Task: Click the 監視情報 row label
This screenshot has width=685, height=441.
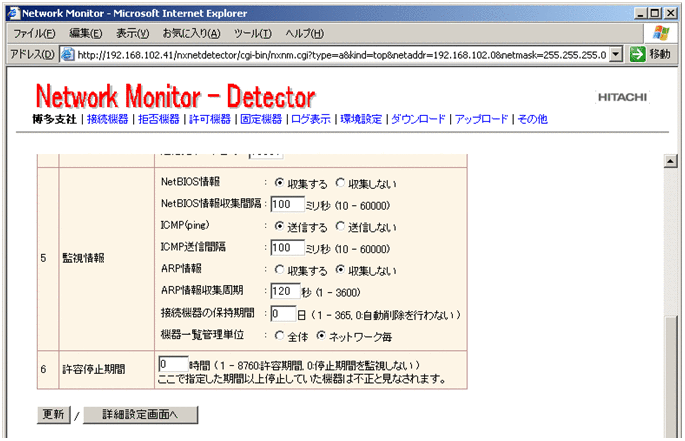Action: (83, 258)
